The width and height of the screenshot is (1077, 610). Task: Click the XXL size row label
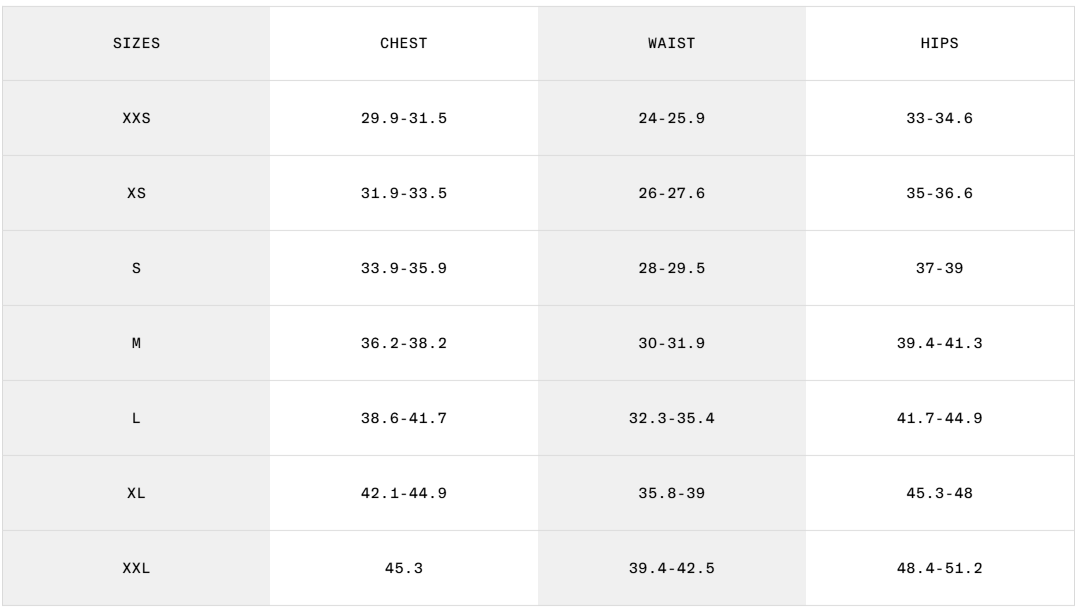[x=136, y=569]
